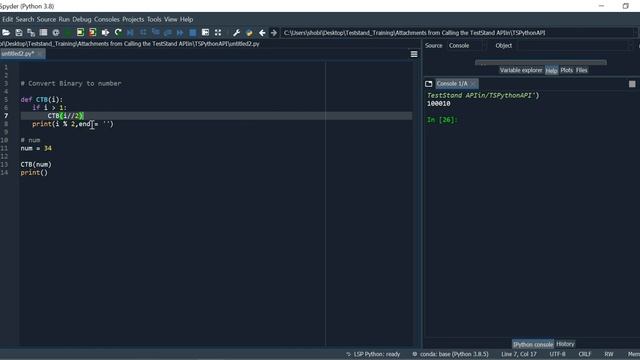Image resolution: width=640 pixels, height=360 pixels.
Task: Click the console input prompt In [26]:
Action: pyautogui.click(x=442, y=120)
